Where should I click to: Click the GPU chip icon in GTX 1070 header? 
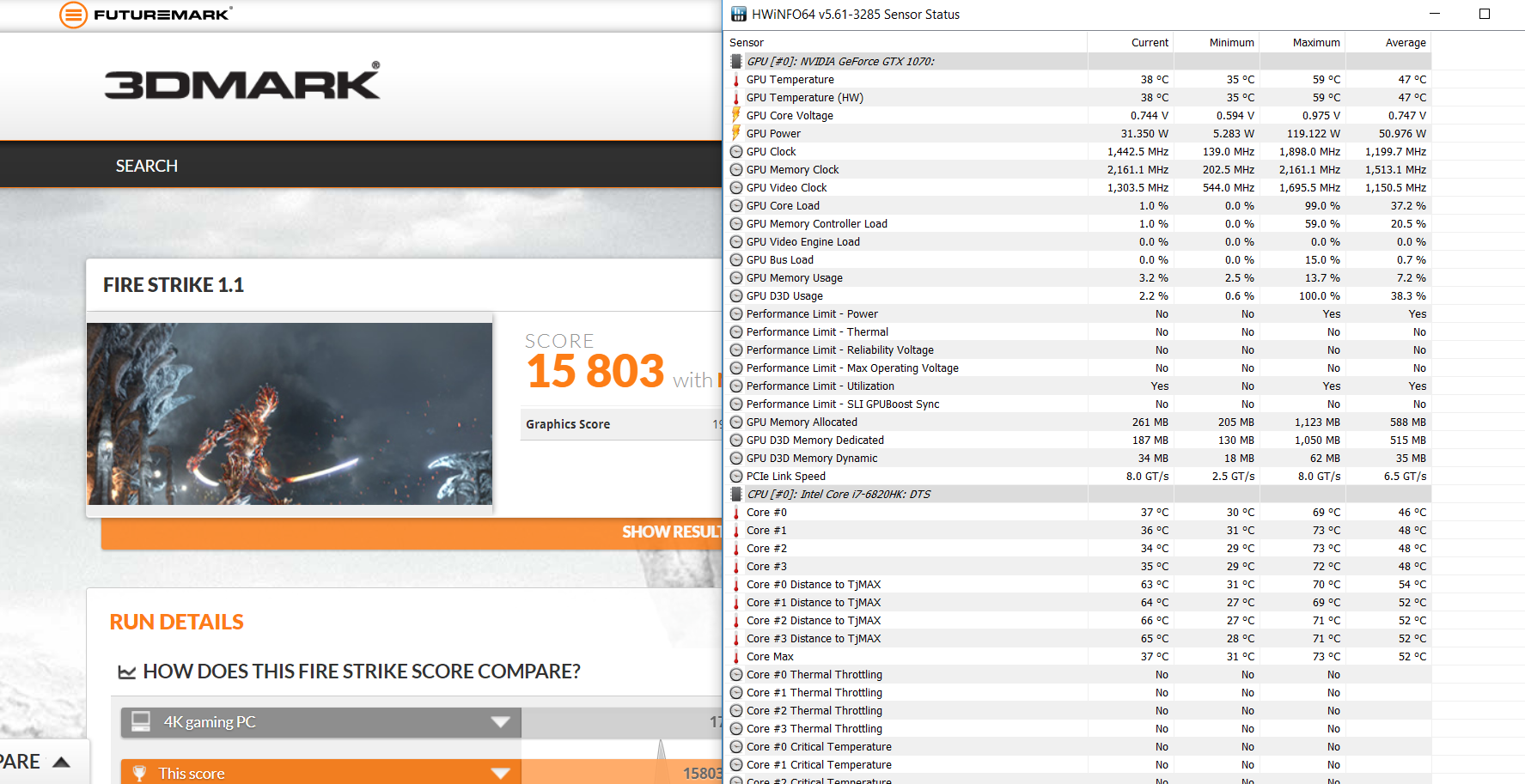[x=736, y=61]
